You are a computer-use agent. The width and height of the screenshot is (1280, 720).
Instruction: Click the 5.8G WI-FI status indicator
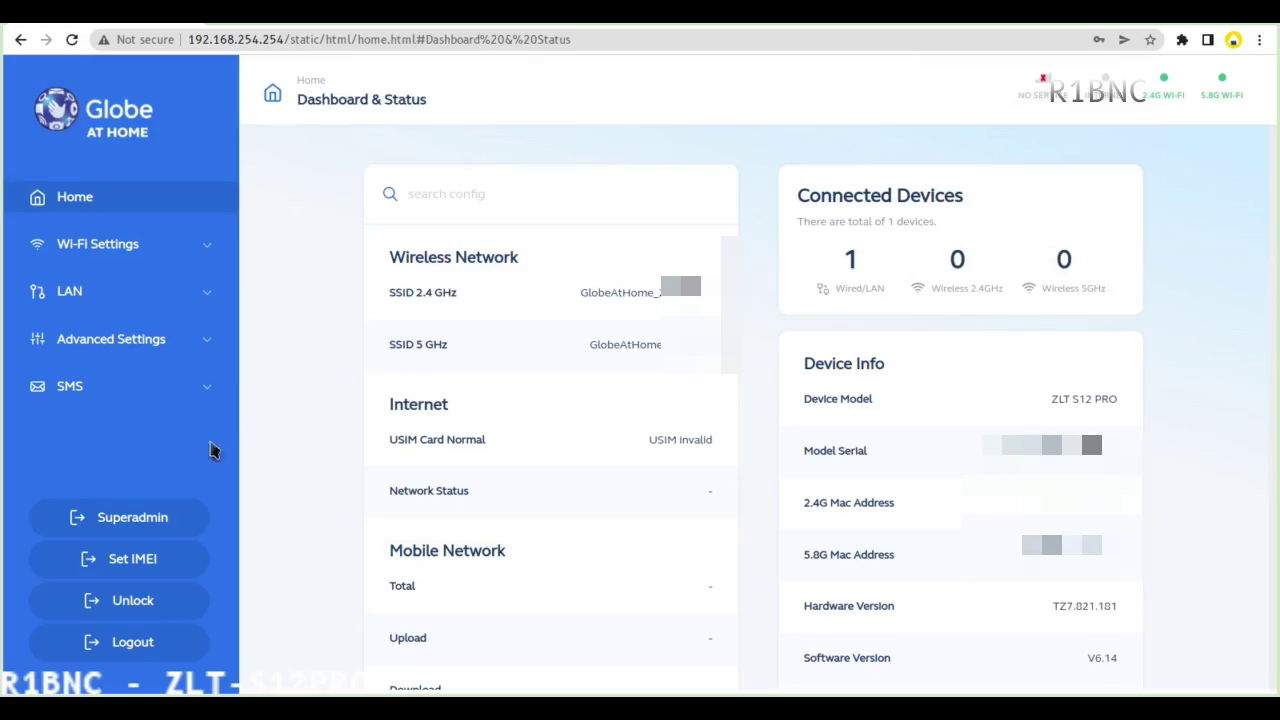point(1222,87)
